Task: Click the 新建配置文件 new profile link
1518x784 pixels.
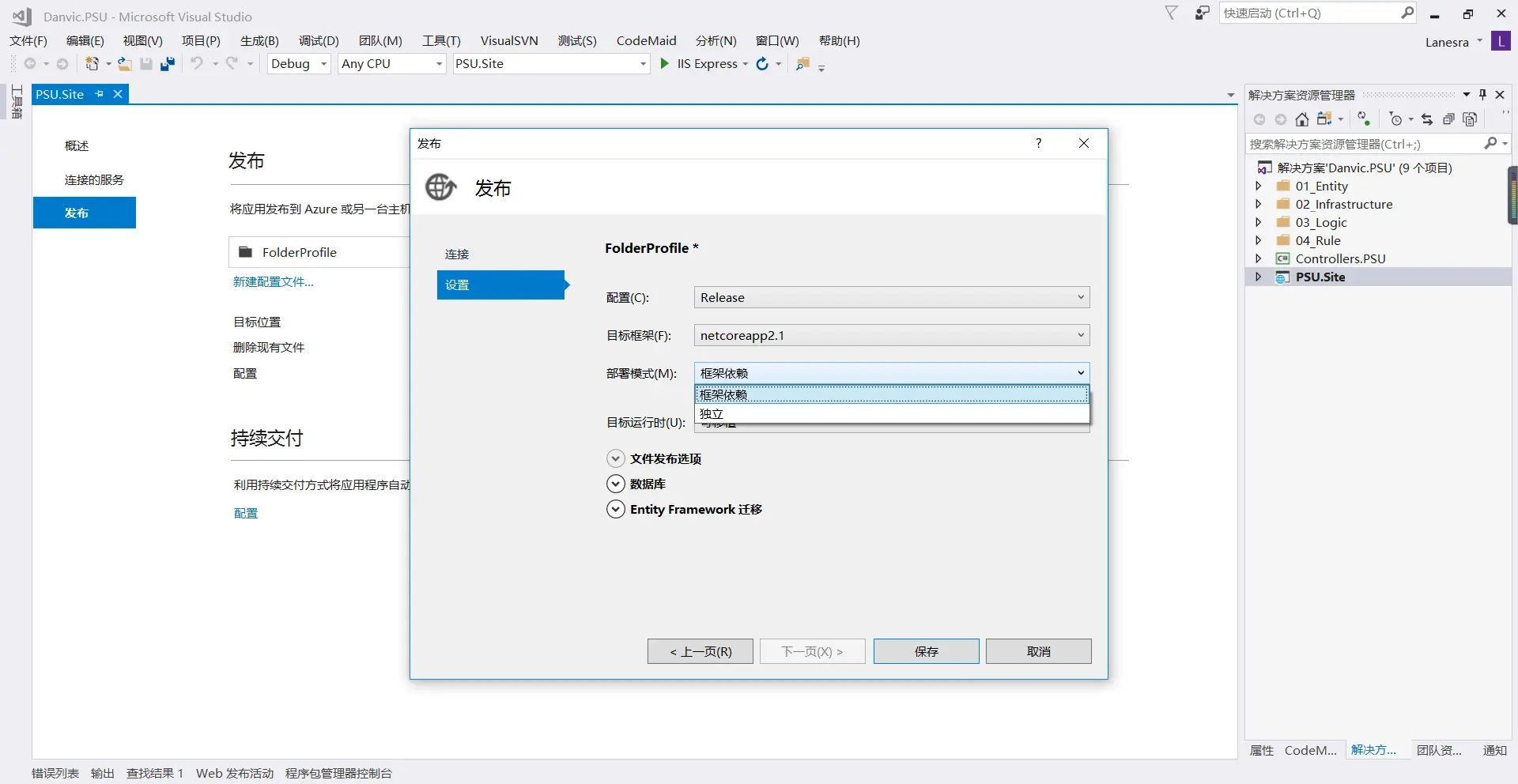Action: click(273, 281)
